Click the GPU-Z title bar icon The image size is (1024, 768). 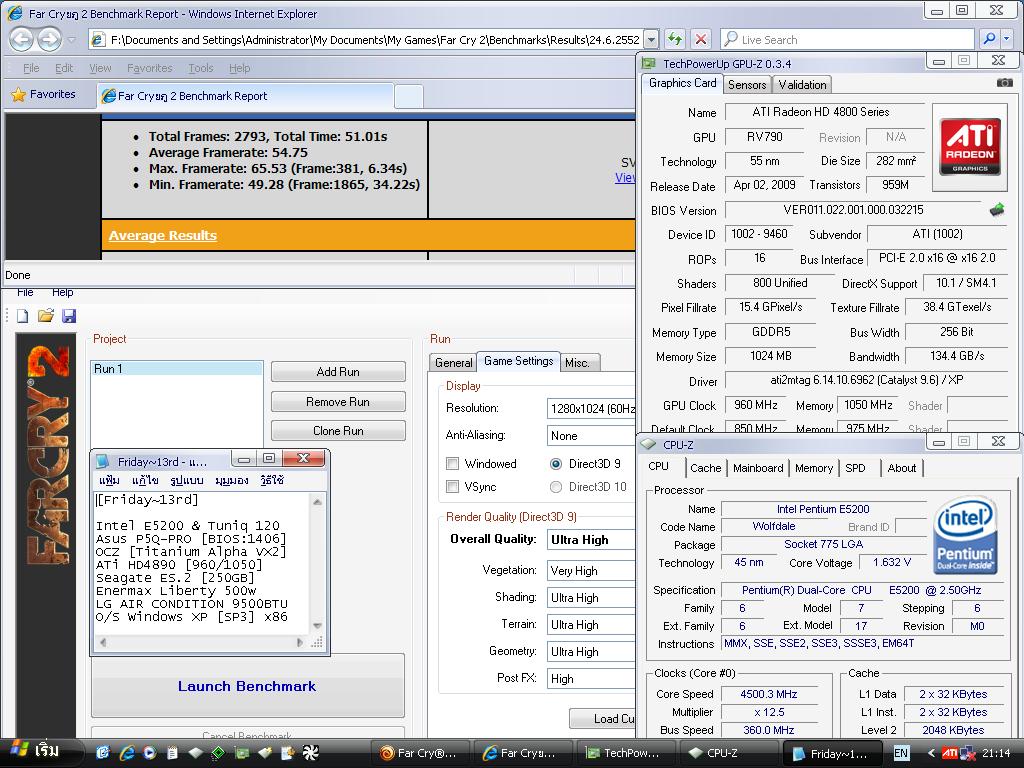648,63
